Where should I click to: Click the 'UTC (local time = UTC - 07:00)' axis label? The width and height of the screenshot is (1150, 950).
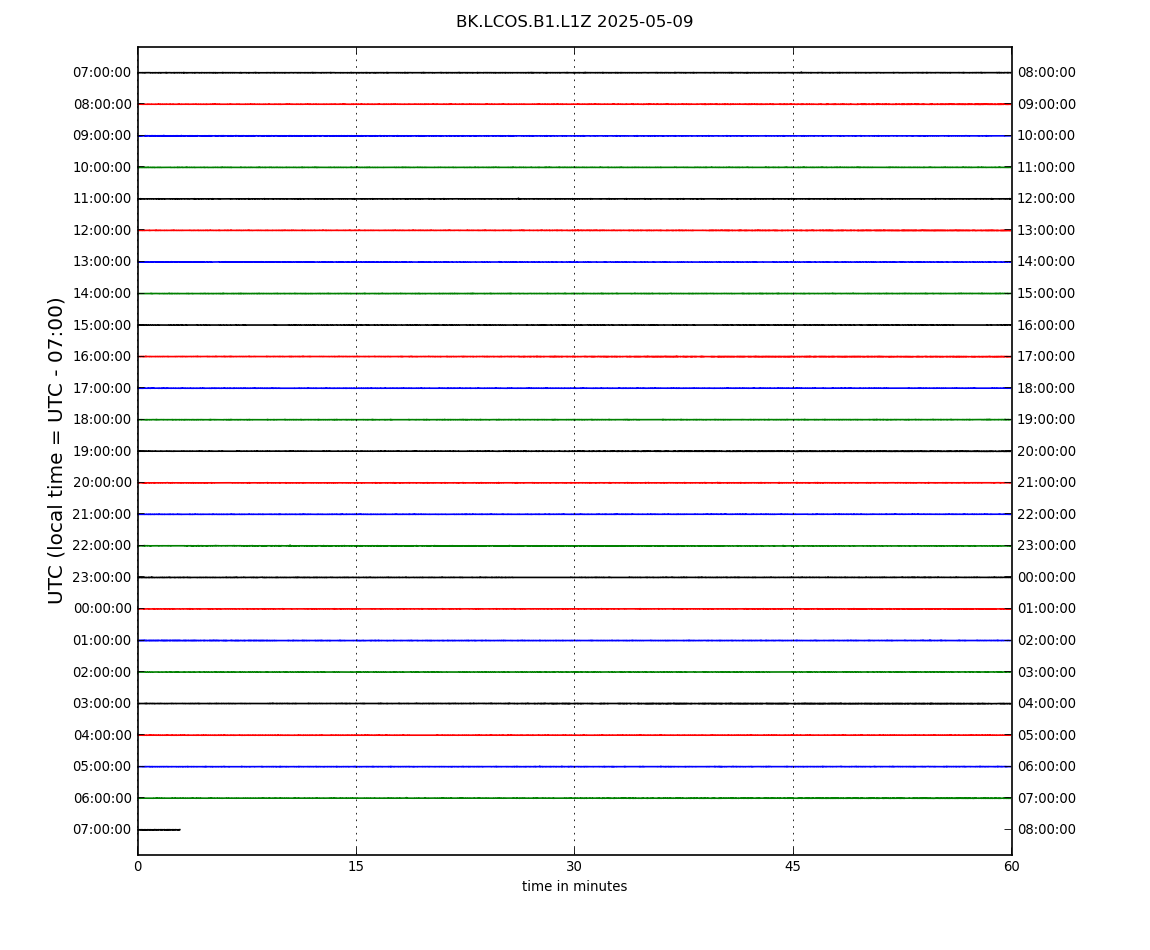tap(56, 450)
